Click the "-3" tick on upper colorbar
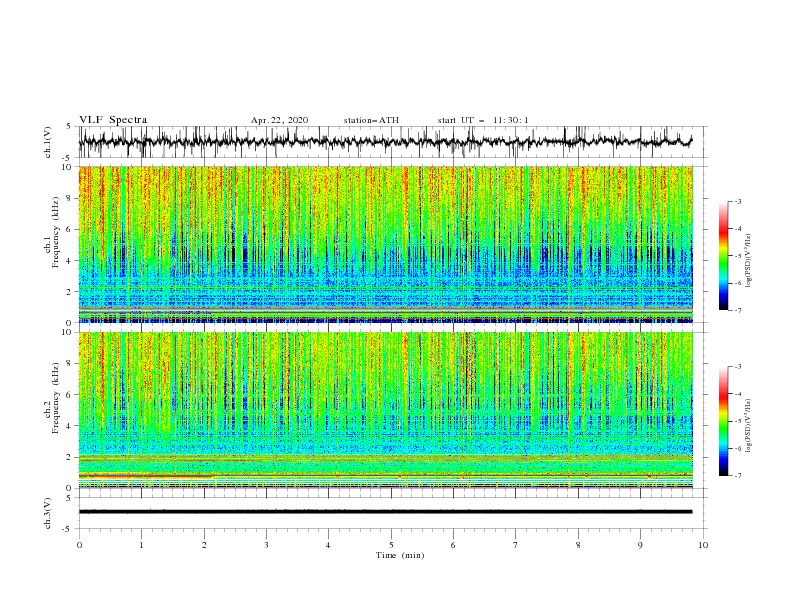Image resolution: width=792 pixels, height=612 pixels. click(x=737, y=201)
